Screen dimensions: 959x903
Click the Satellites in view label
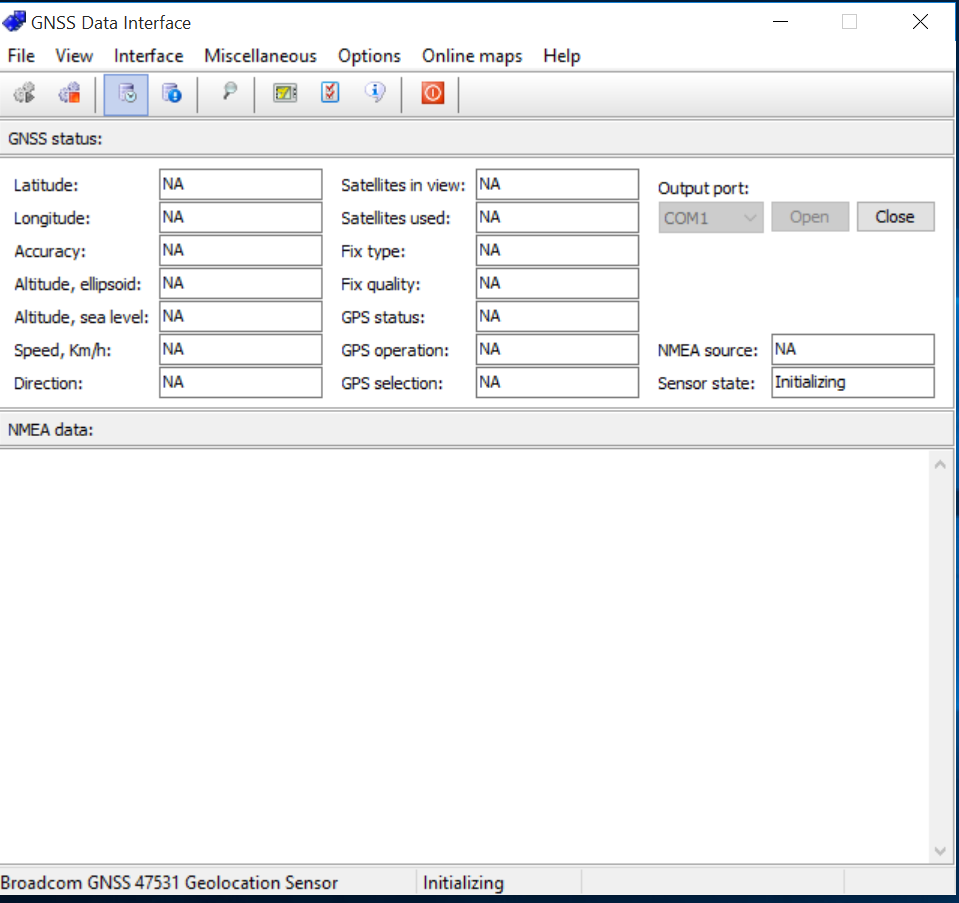(403, 185)
